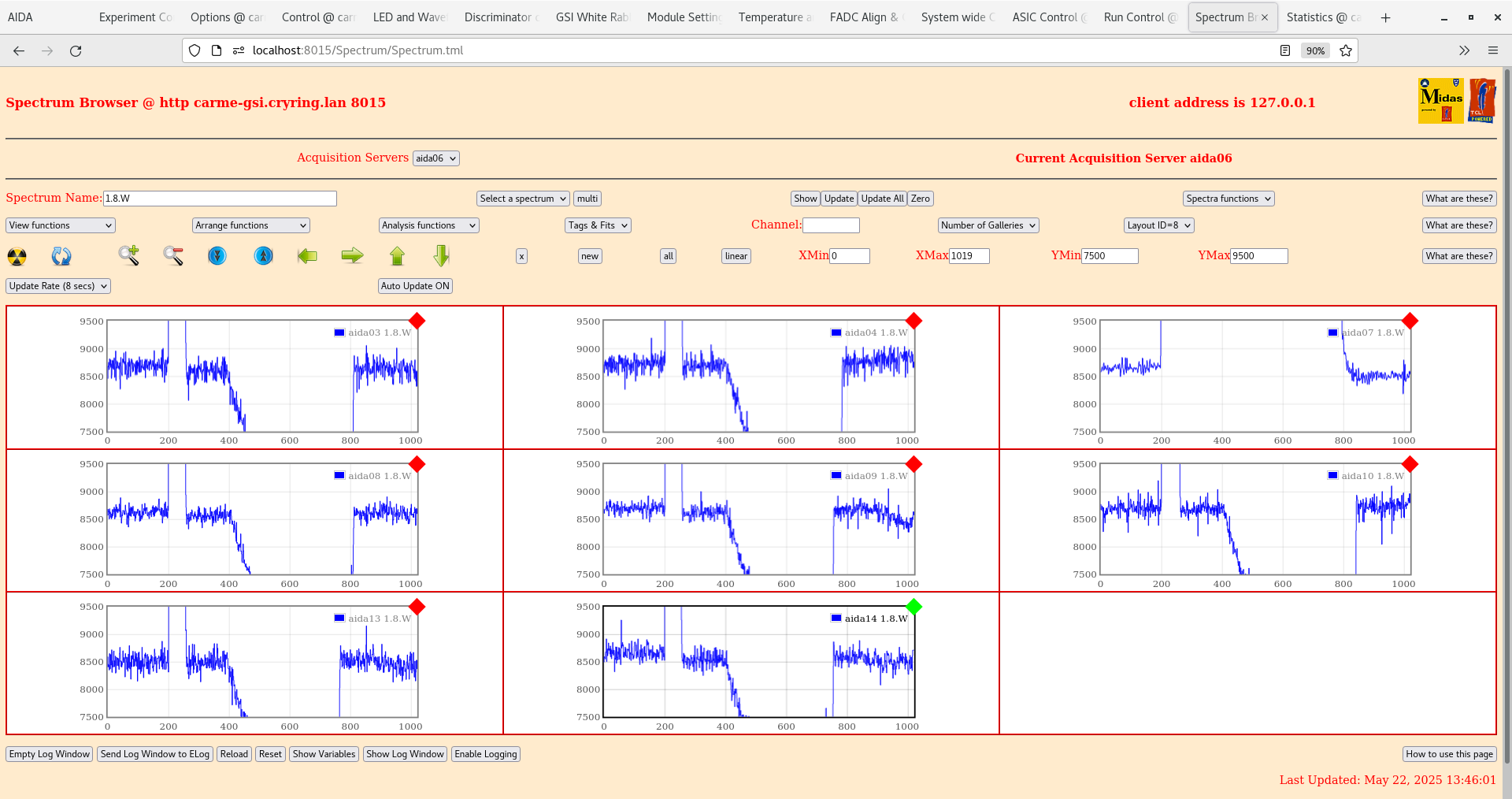Viewport: 1512px width, 799px height.
Task: Switch to the Statistics browser tab
Action: (1322, 17)
